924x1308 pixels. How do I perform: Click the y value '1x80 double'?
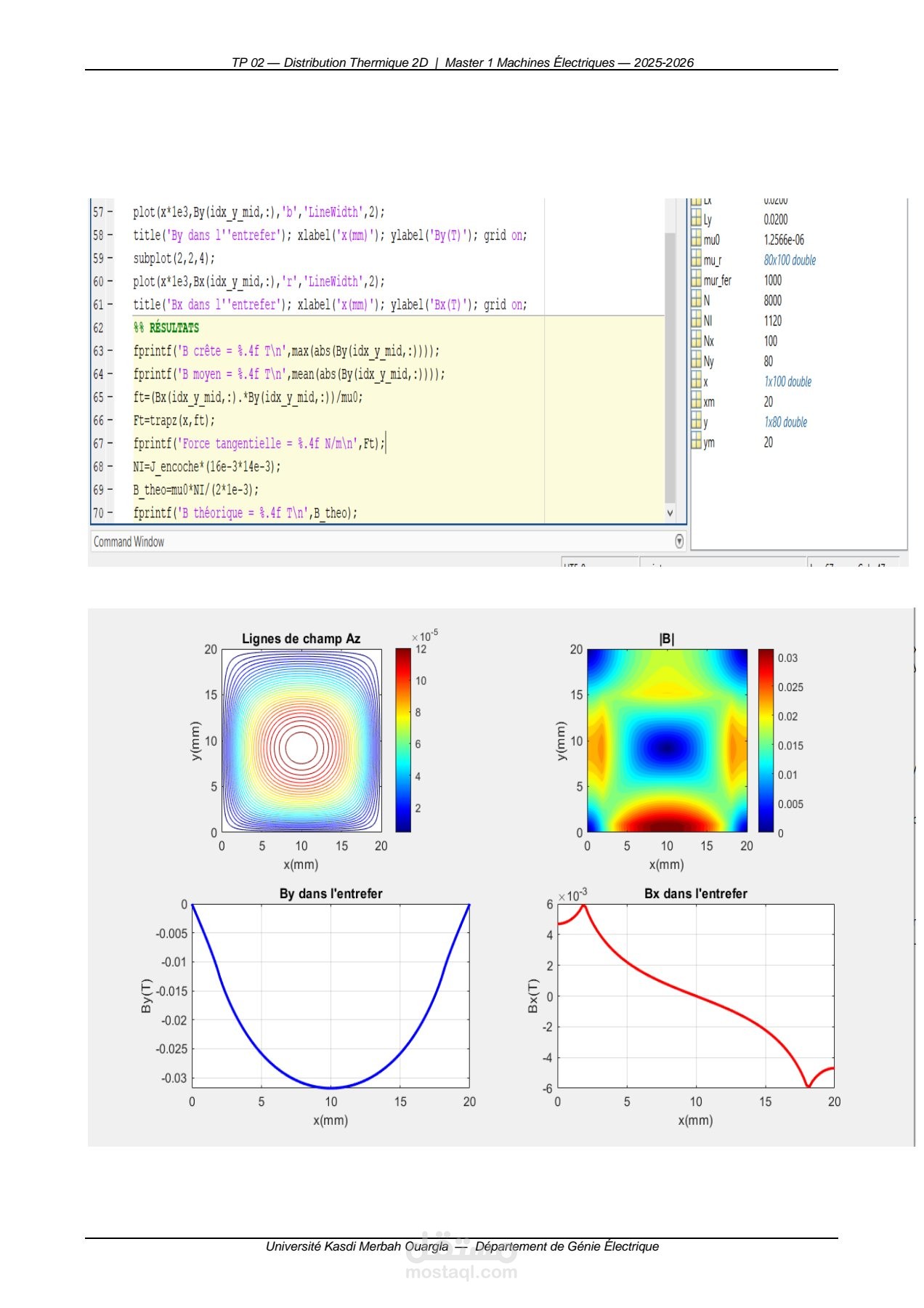[785, 422]
